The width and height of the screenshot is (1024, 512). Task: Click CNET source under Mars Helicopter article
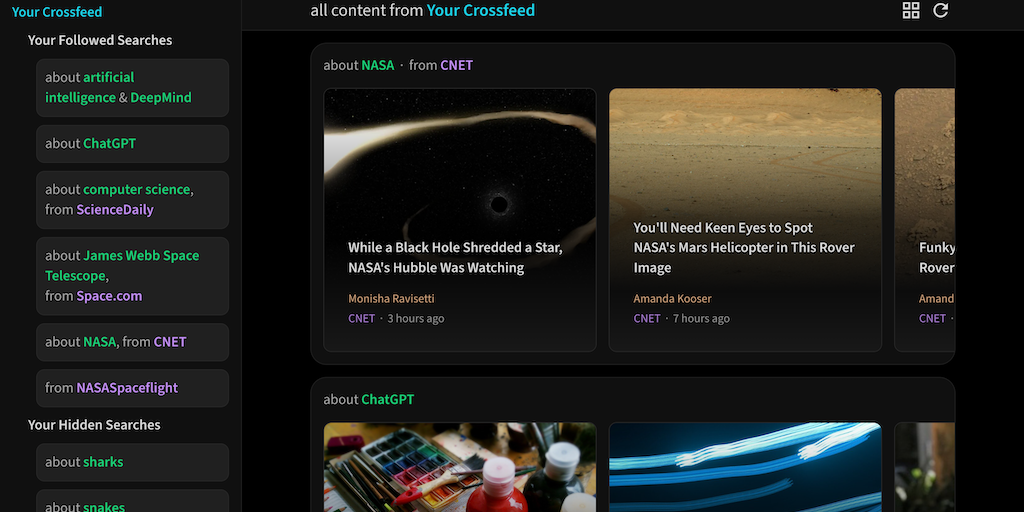(x=647, y=319)
